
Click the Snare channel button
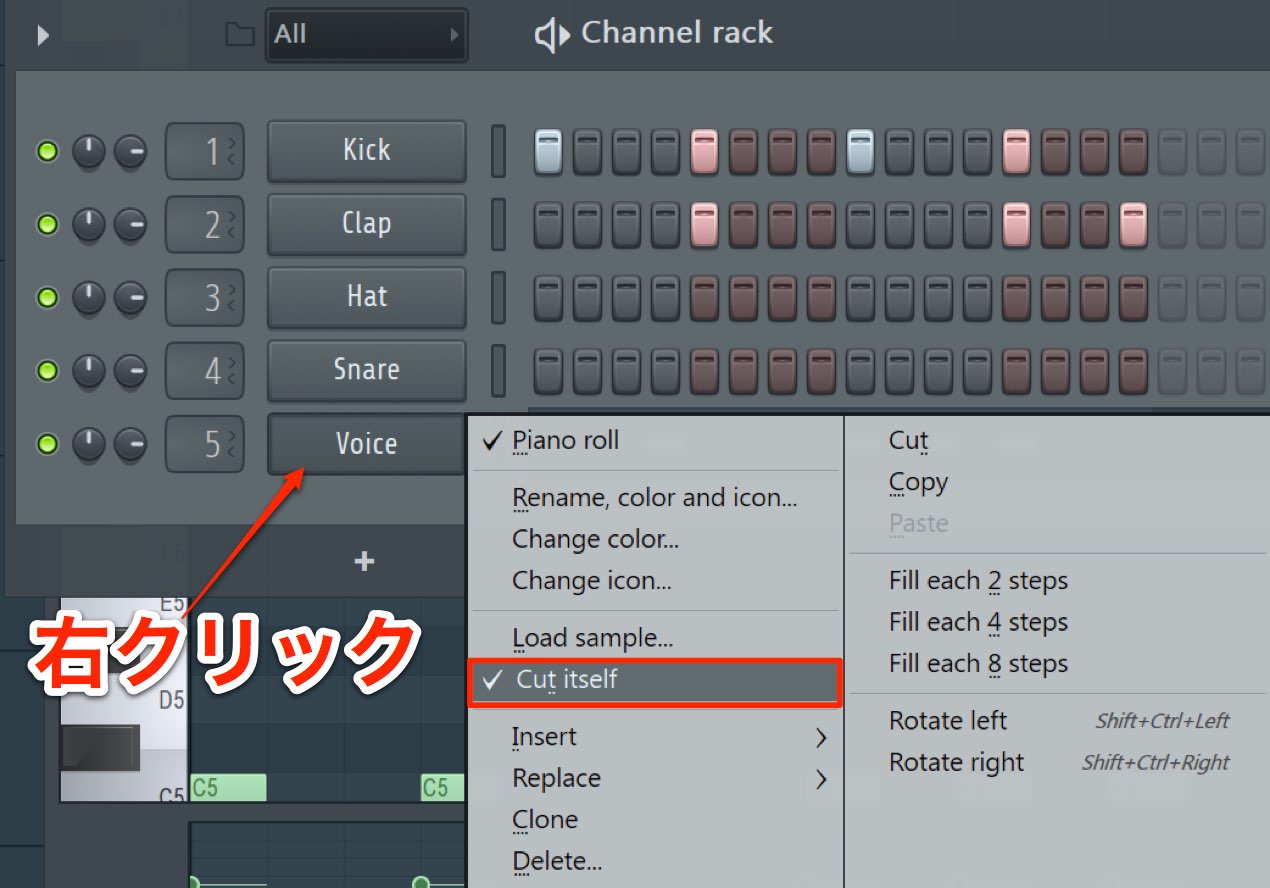366,370
